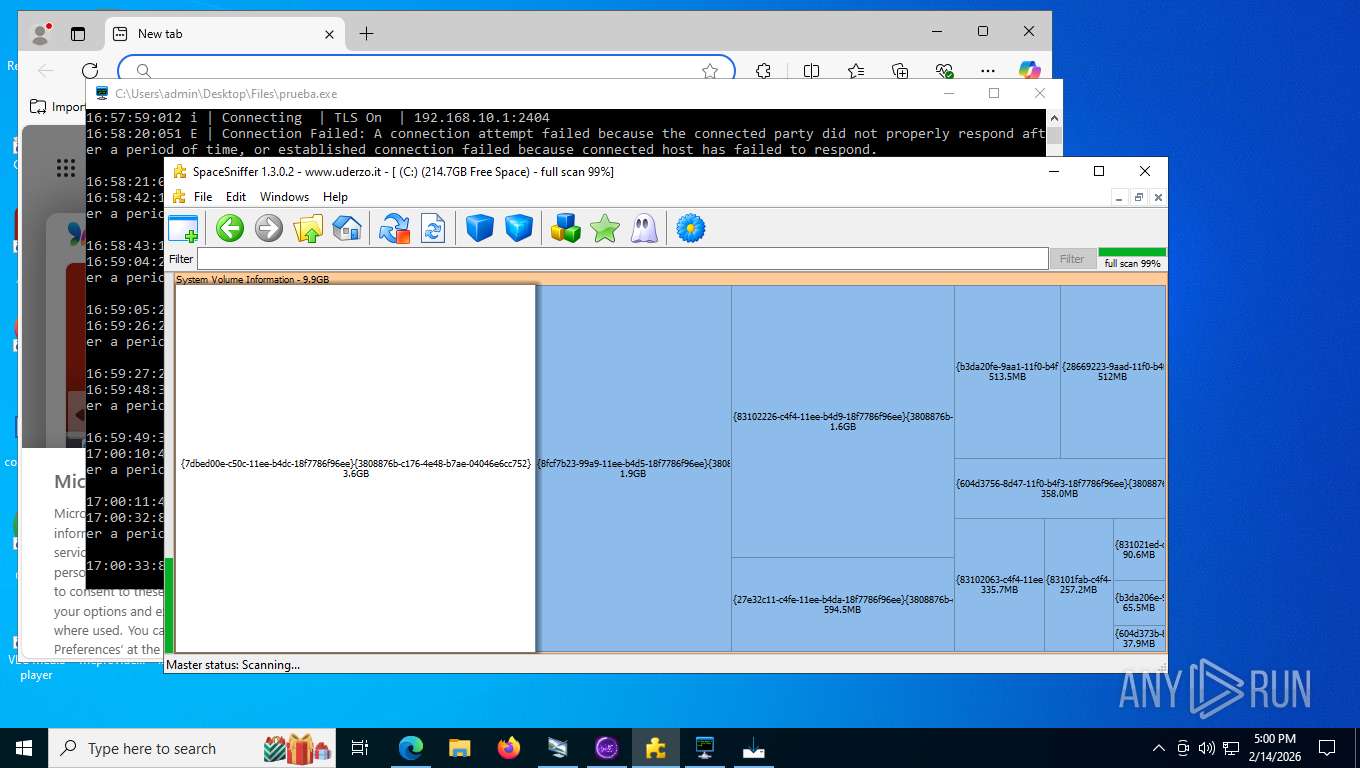Open the Help menu in SpaceSniffer
The height and width of the screenshot is (768, 1360).
click(x=336, y=197)
